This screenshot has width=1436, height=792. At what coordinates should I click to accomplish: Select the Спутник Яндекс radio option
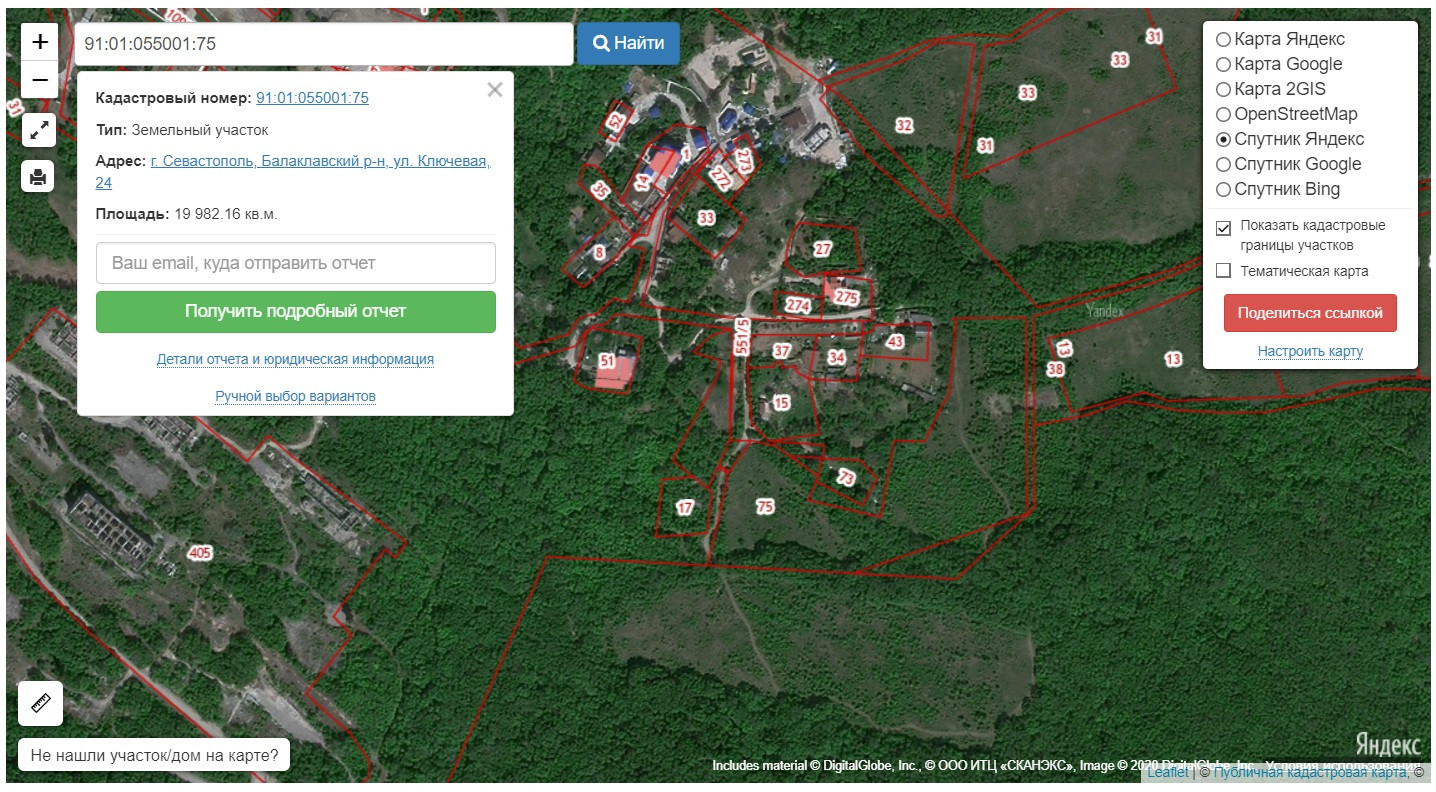[x=1223, y=140]
